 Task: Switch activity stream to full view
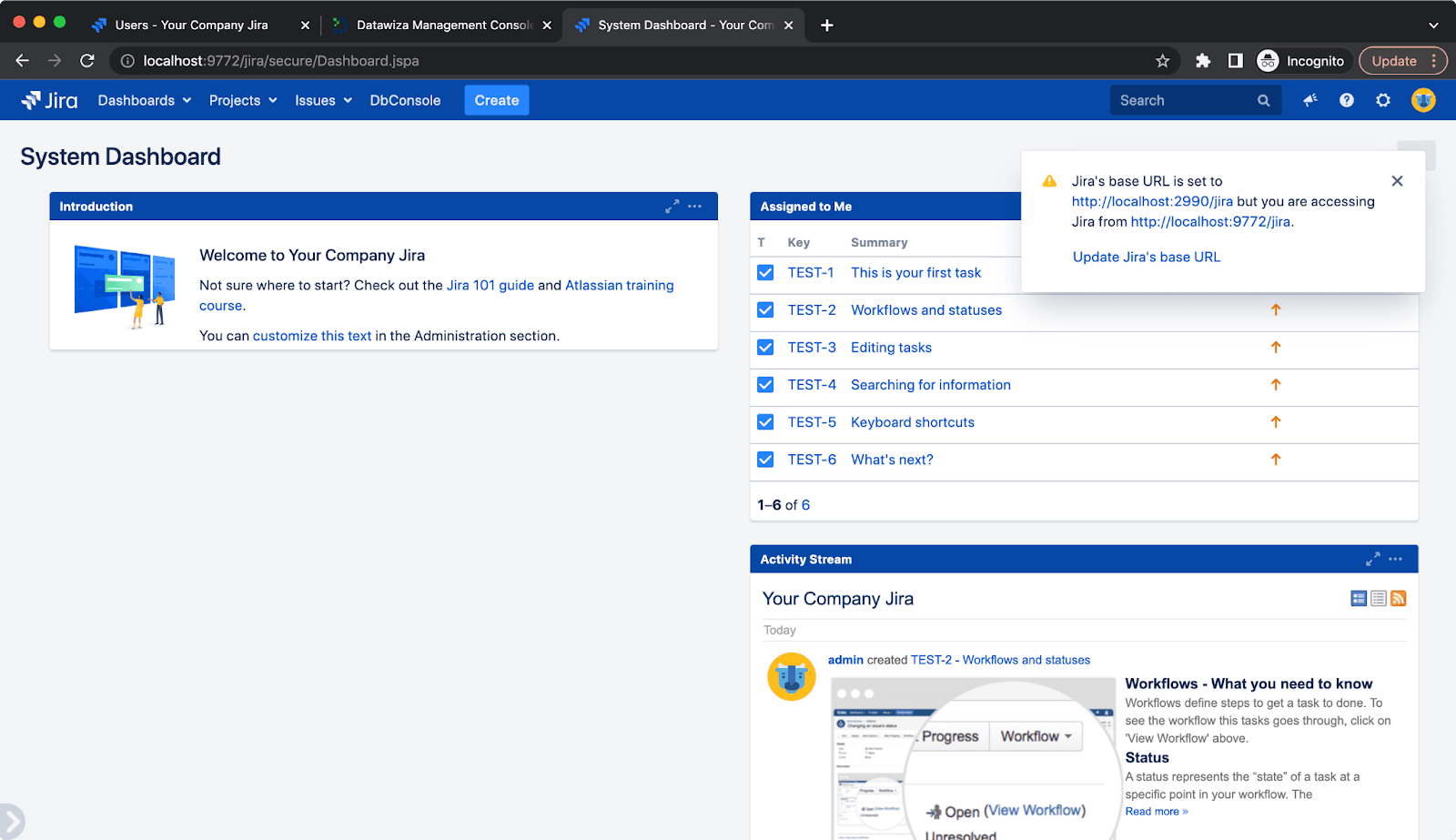pyautogui.click(x=1359, y=598)
